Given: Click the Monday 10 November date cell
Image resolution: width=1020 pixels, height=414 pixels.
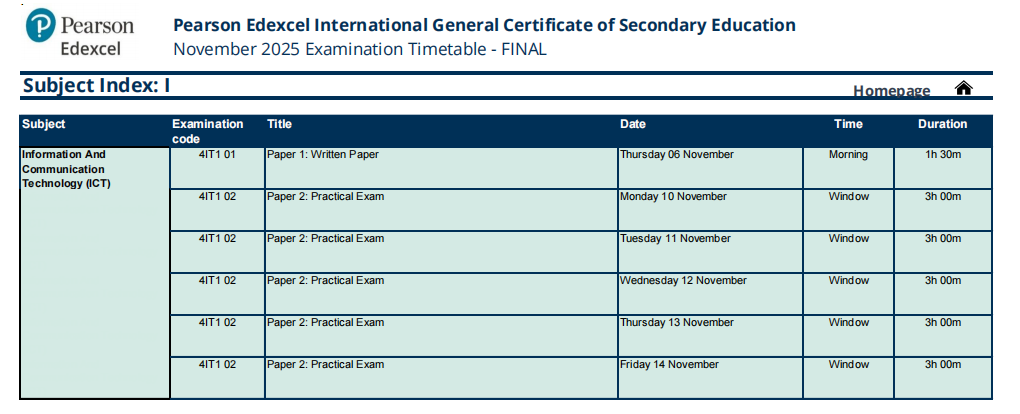Looking at the screenshot, I should [x=673, y=197].
